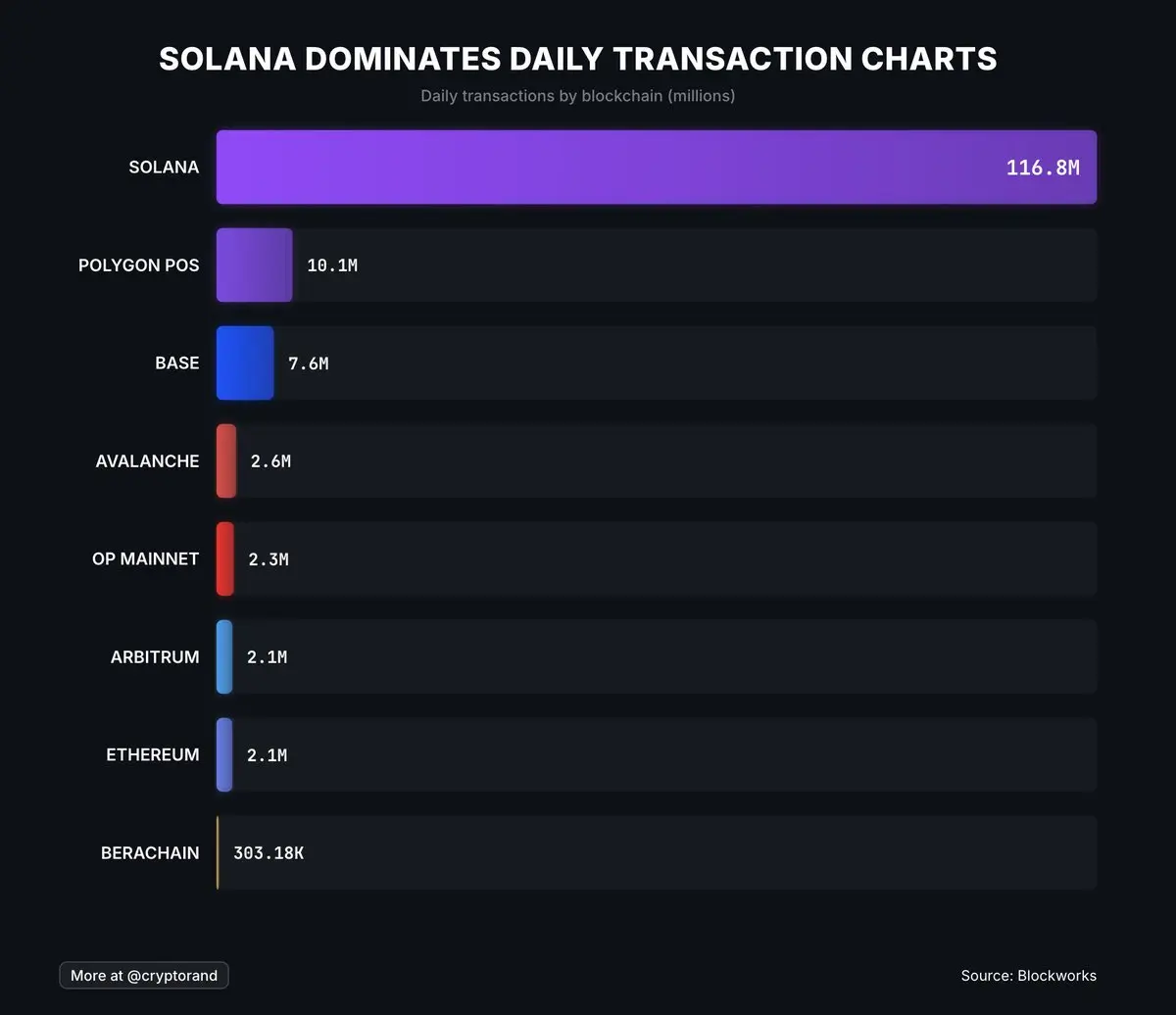Click the 116.8M value on Solana bar
The width and height of the screenshot is (1176, 1015).
pyautogui.click(x=1043, y=169)
